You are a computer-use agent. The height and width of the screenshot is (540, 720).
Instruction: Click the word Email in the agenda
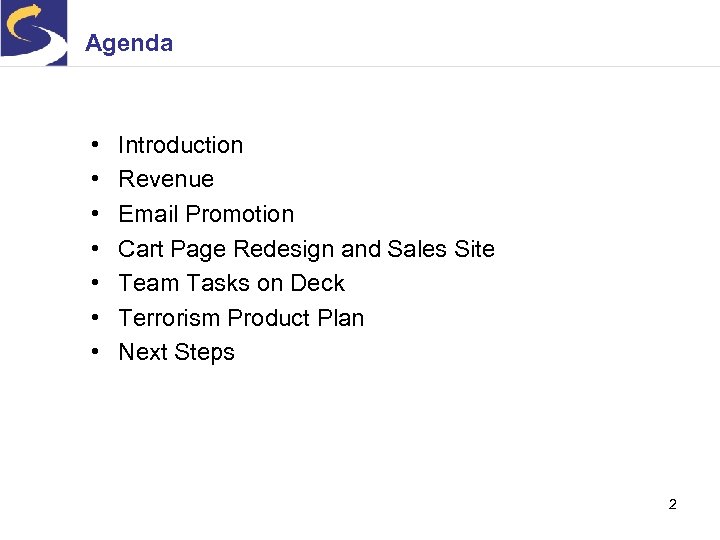(x=149, y=214)
